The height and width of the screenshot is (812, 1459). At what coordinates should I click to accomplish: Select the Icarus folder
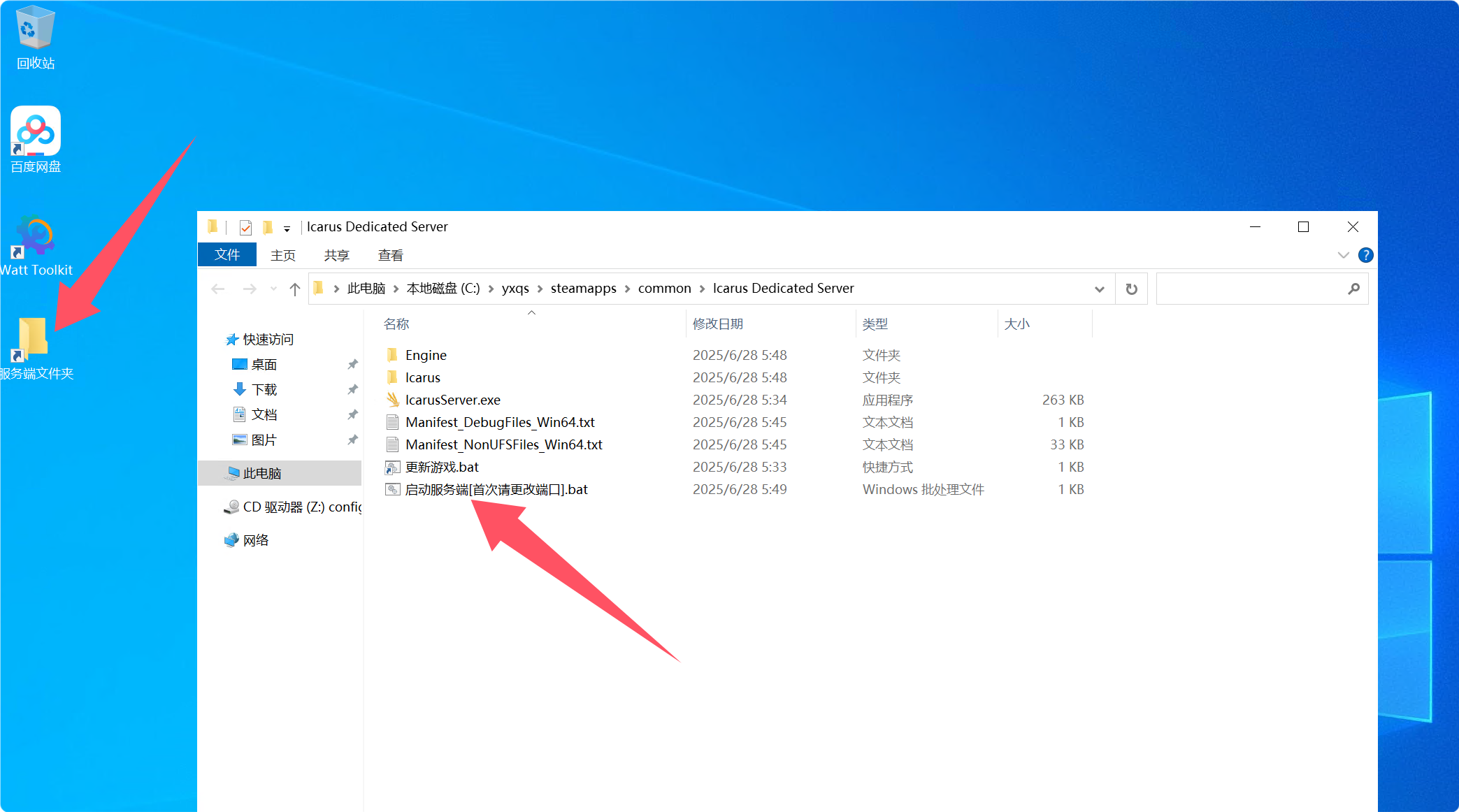(x=422, y=377)
